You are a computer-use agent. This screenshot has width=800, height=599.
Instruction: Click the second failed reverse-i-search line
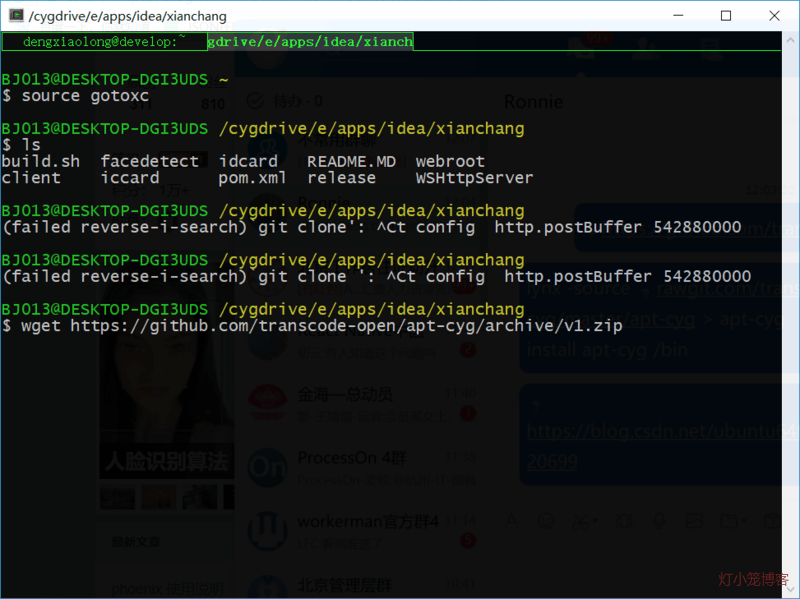(x=377, y=276)
